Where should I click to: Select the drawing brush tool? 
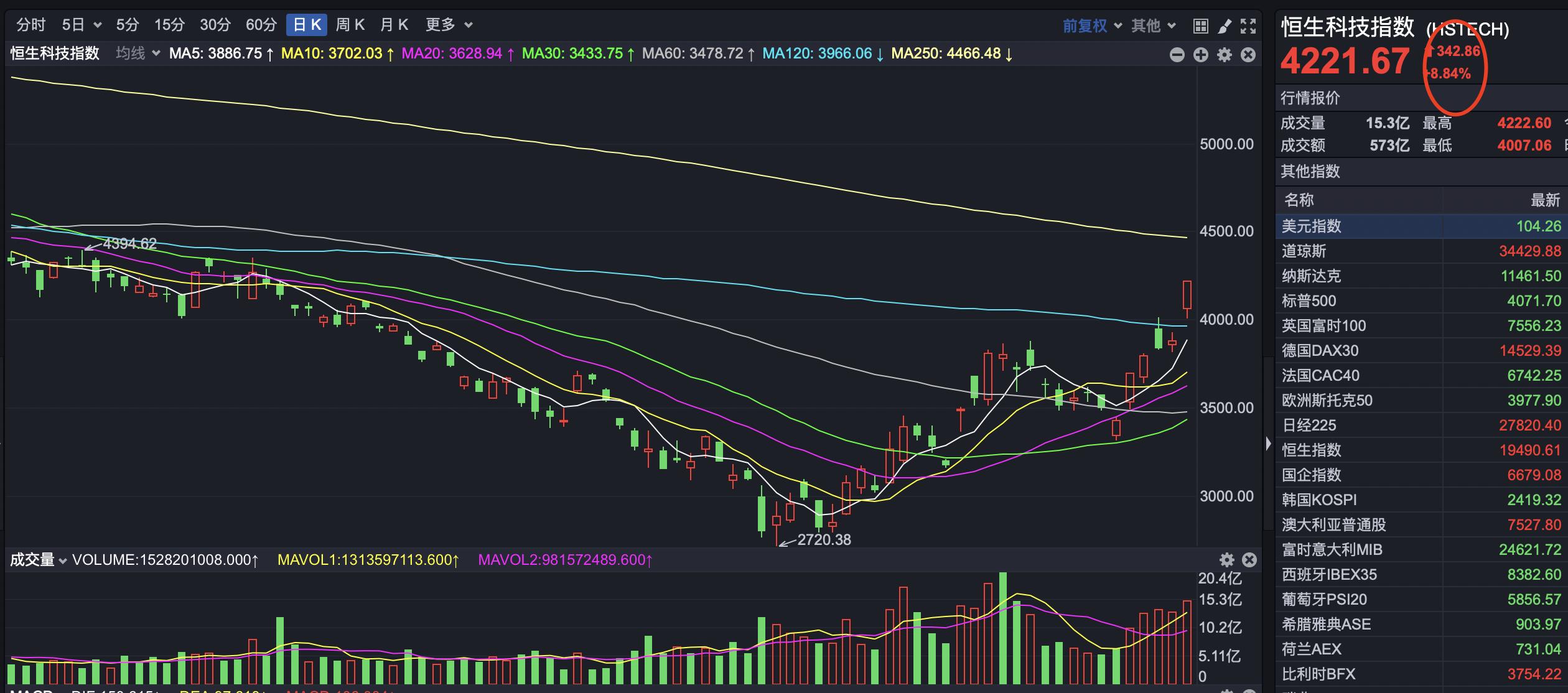pos(1225,26)
